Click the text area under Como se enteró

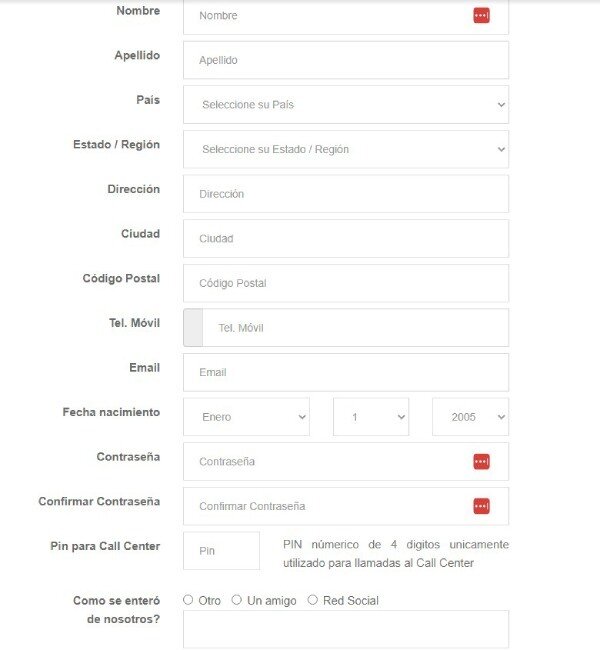[x=345, y=629]
